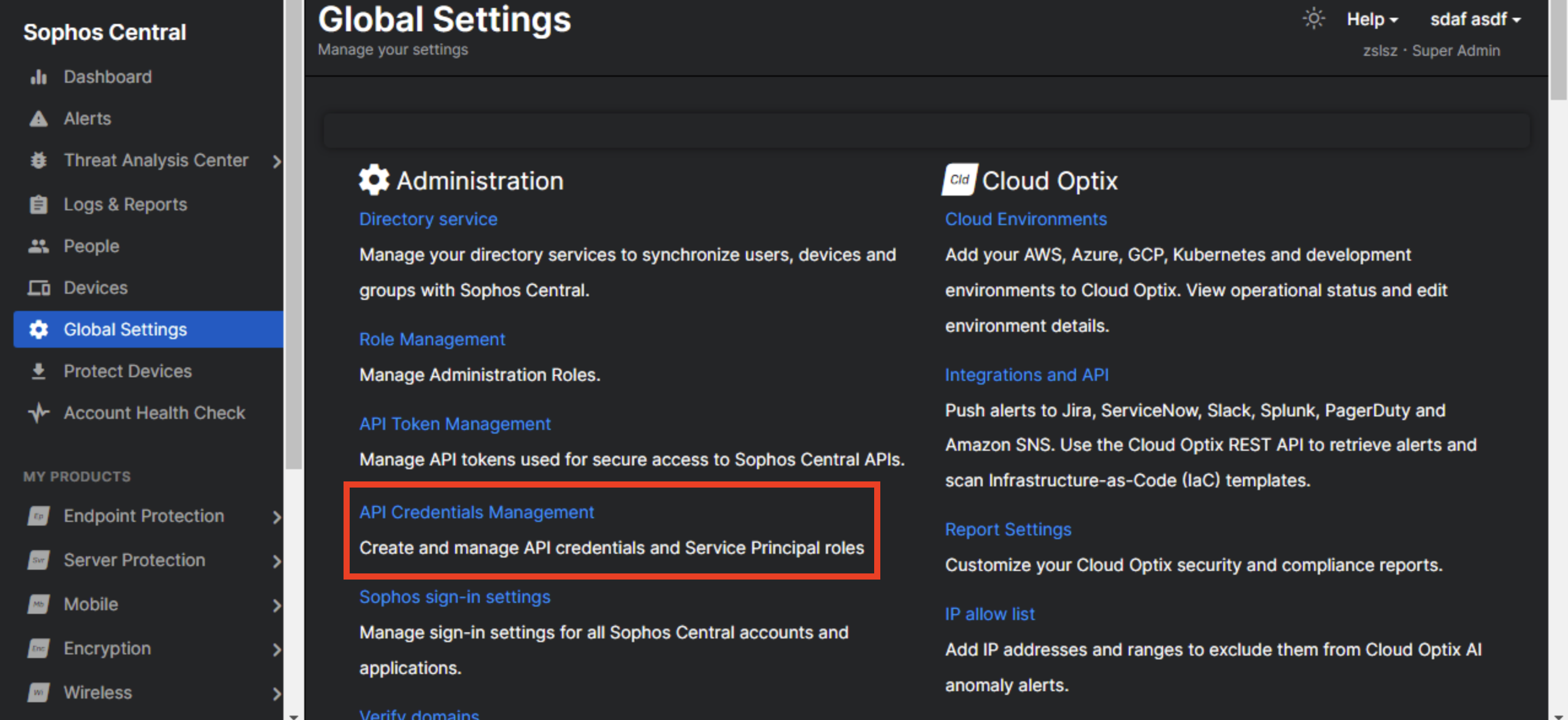Click the Logs & Reports clipboard icon
Screen dimensions: 1568x720
pos(39,205)
